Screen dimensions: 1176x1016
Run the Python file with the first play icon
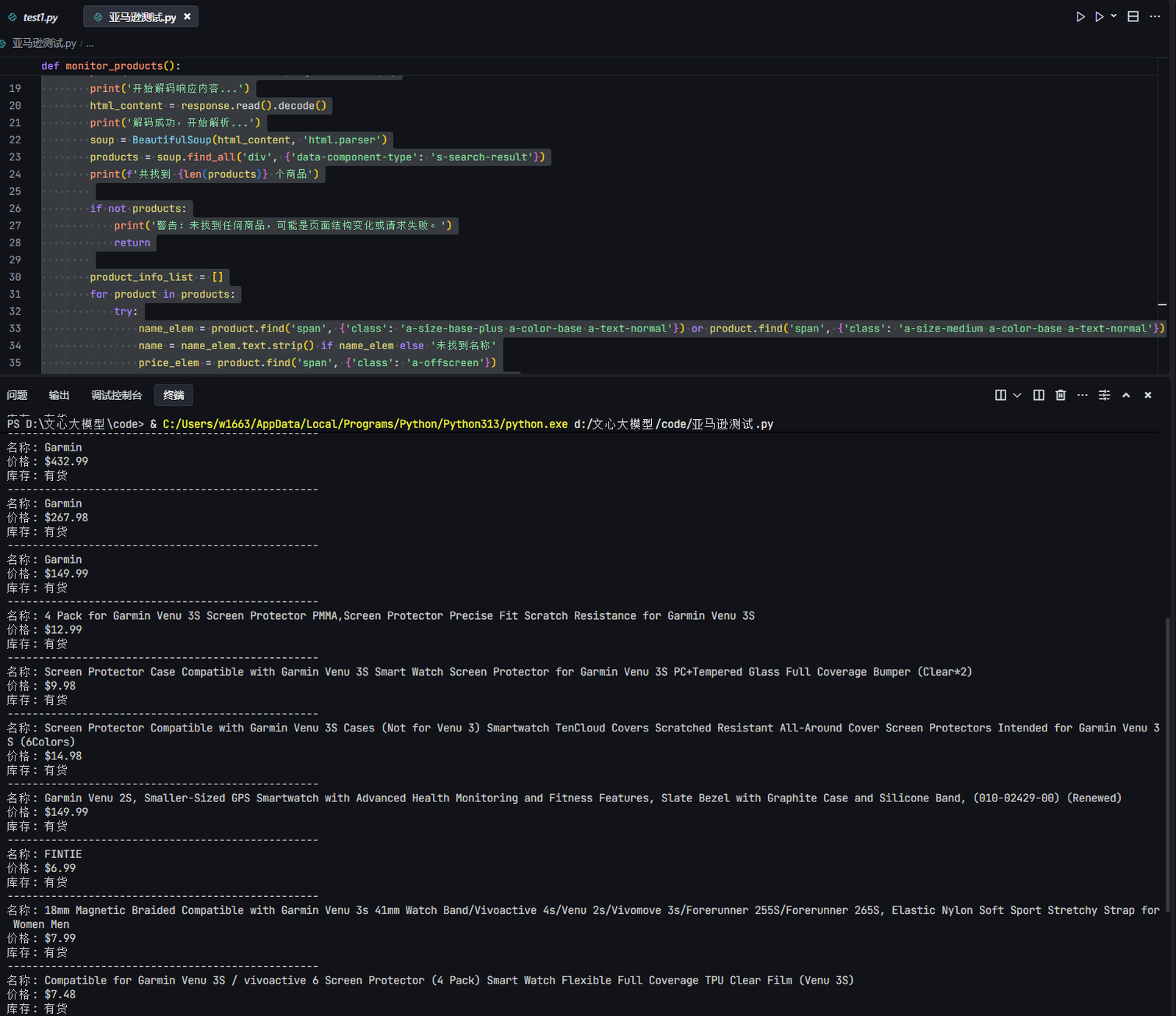(x=1080, y=16)
